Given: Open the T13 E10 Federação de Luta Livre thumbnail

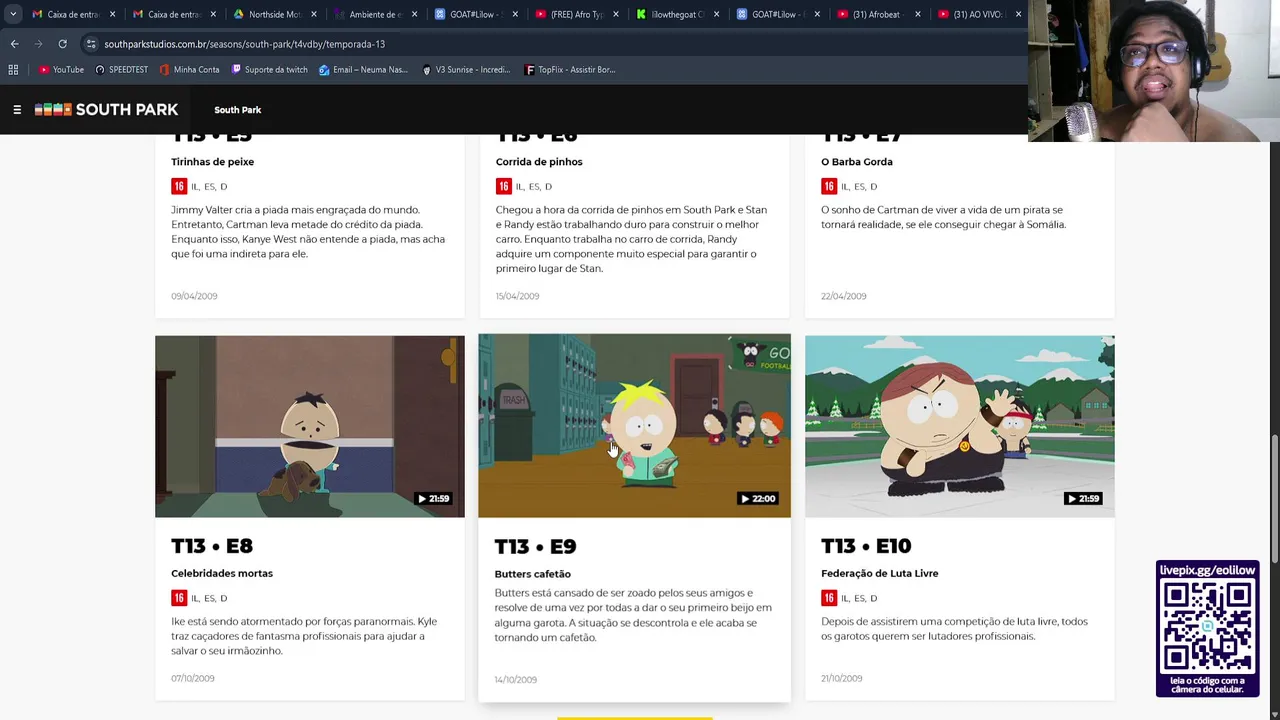Looking at the screenshot, I should (960, 426).
